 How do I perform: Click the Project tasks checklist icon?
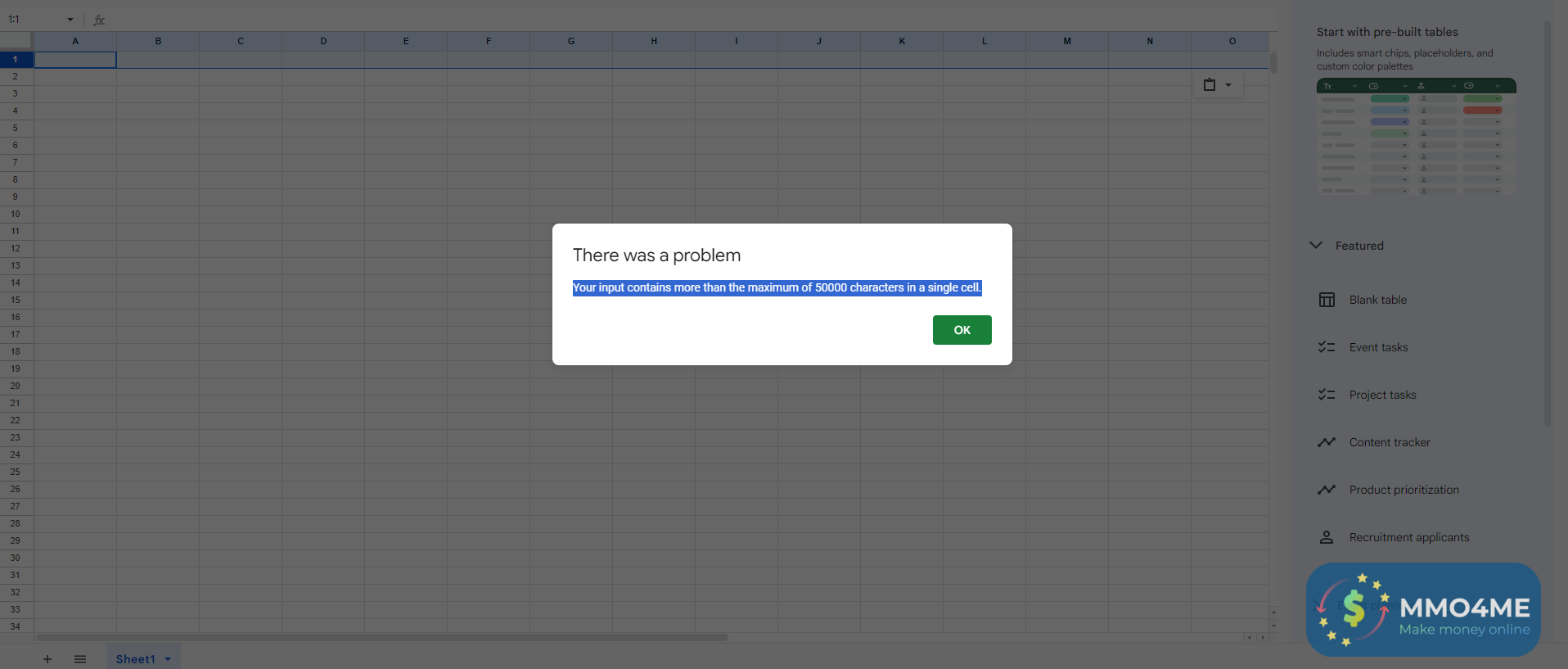[1327, 395]
